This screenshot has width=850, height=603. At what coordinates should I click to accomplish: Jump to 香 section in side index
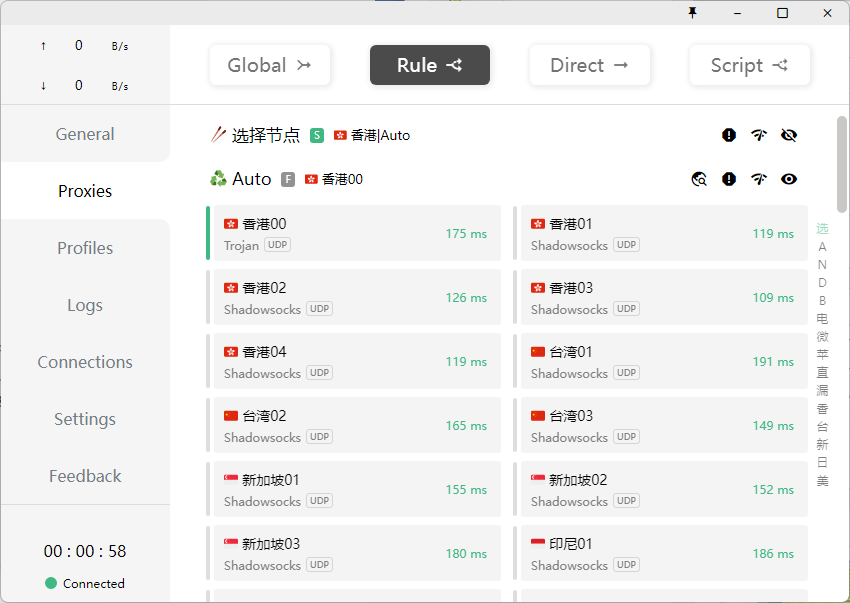[x=822, y=408]
